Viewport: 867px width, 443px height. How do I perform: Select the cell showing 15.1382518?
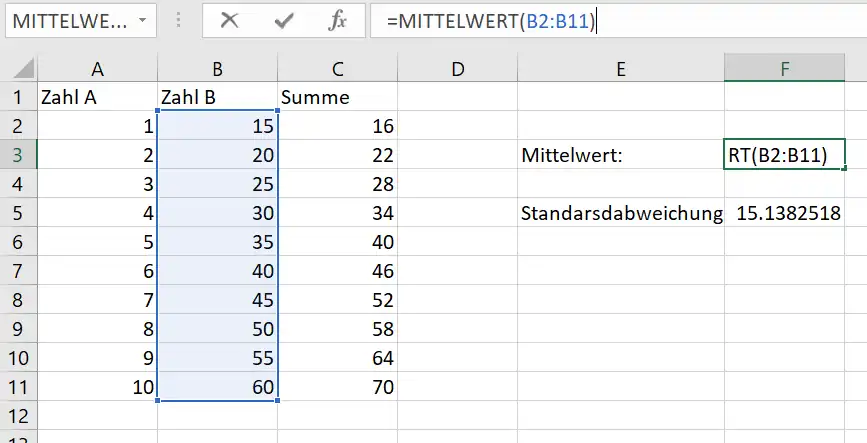point(786,213)
